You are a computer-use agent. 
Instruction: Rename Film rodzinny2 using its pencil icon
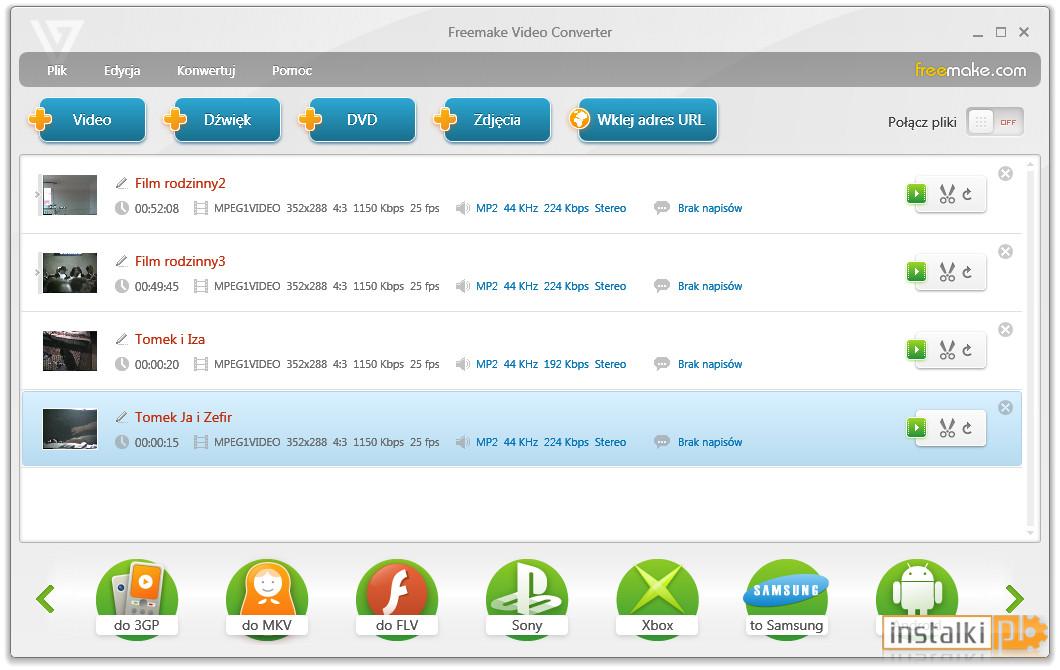[122, 183]
